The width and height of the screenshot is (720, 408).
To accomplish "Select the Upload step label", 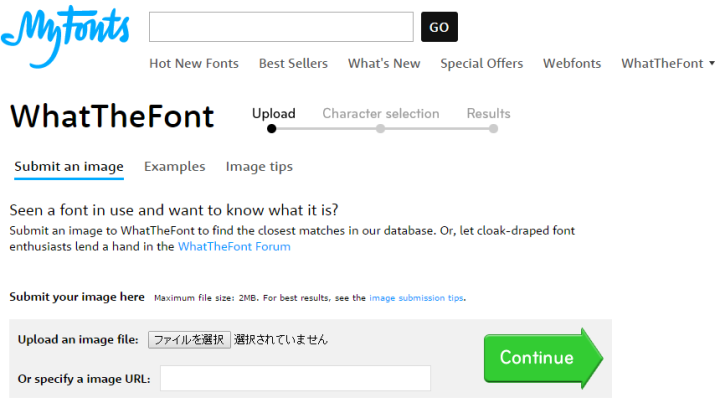I will 274,113.
